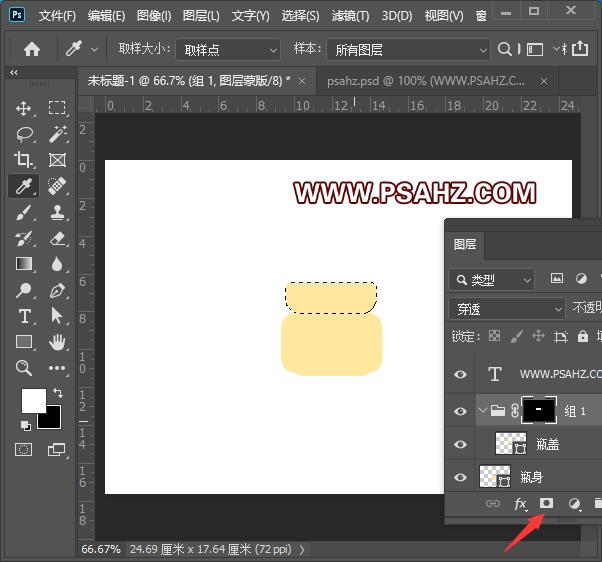The height and width of the screenshot is (562, 602).
Task: Select the Path Selection tool
Action: [x=57, y=316]
